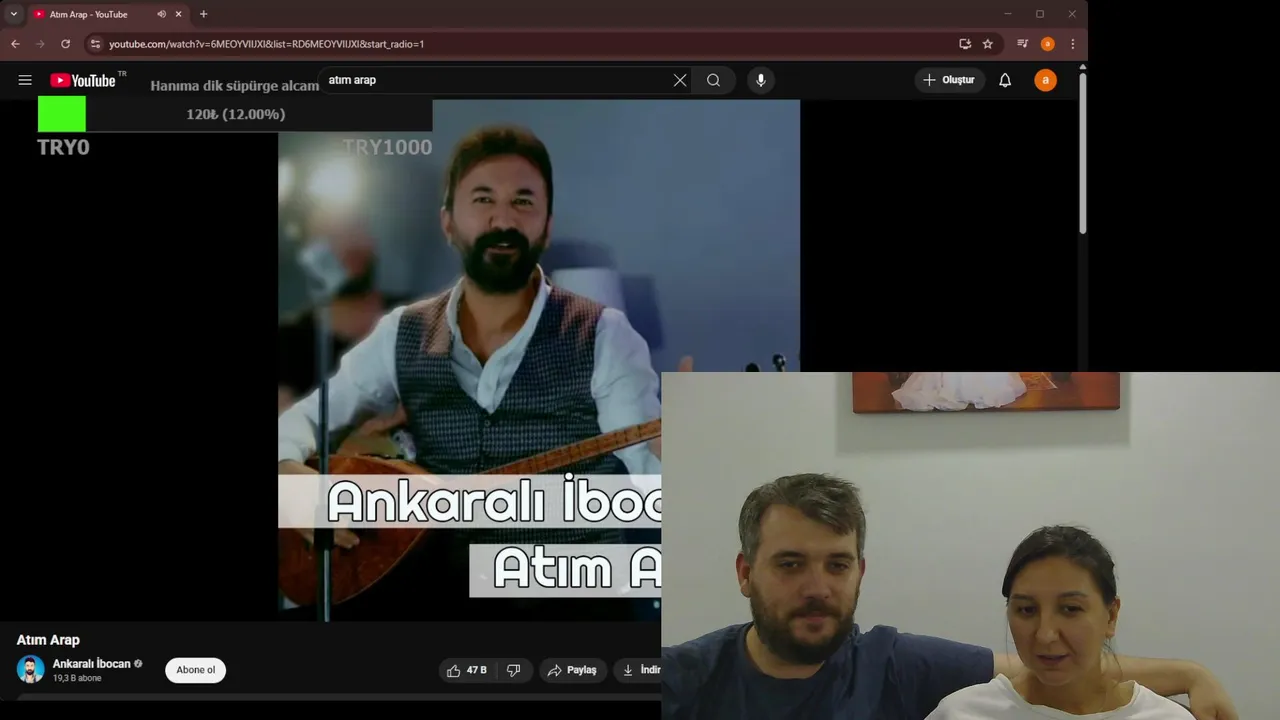Click the '120₺ (12.00%)' goal text
The height and width of the screenshot is (720, 1280).
click(236, 114)
